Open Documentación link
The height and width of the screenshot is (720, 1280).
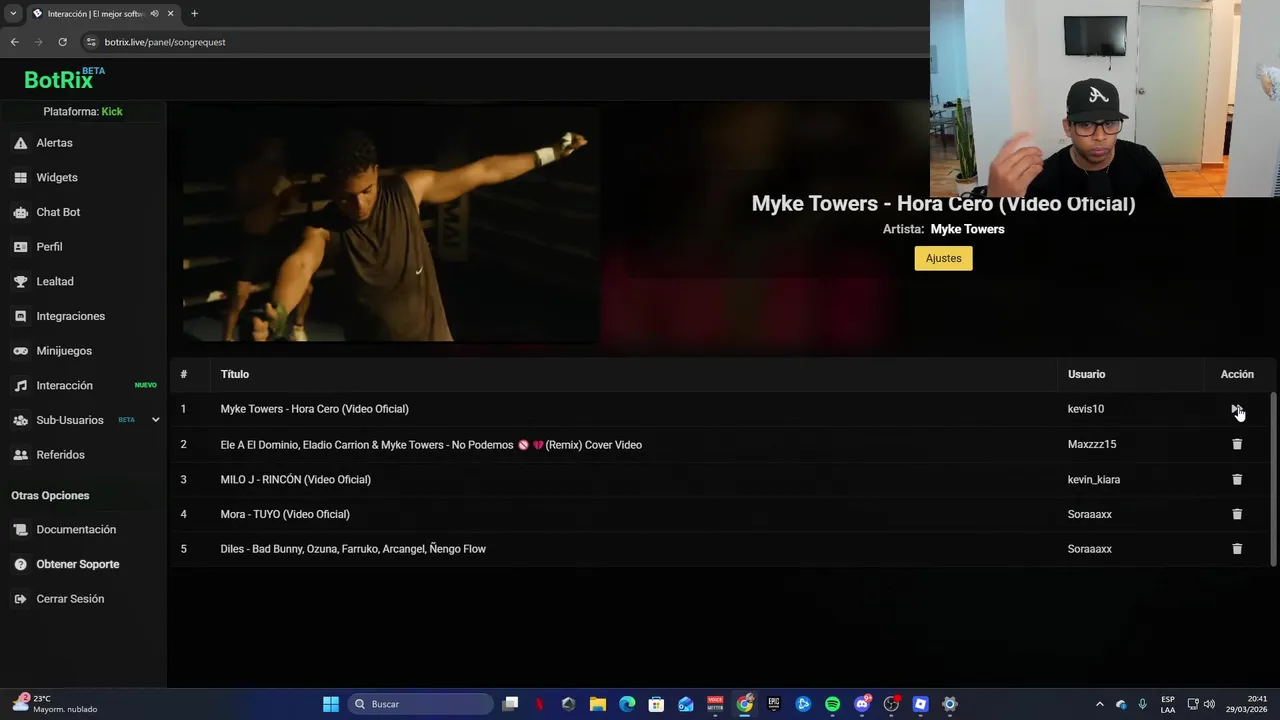pyautogui.click(x=76, y=529)
